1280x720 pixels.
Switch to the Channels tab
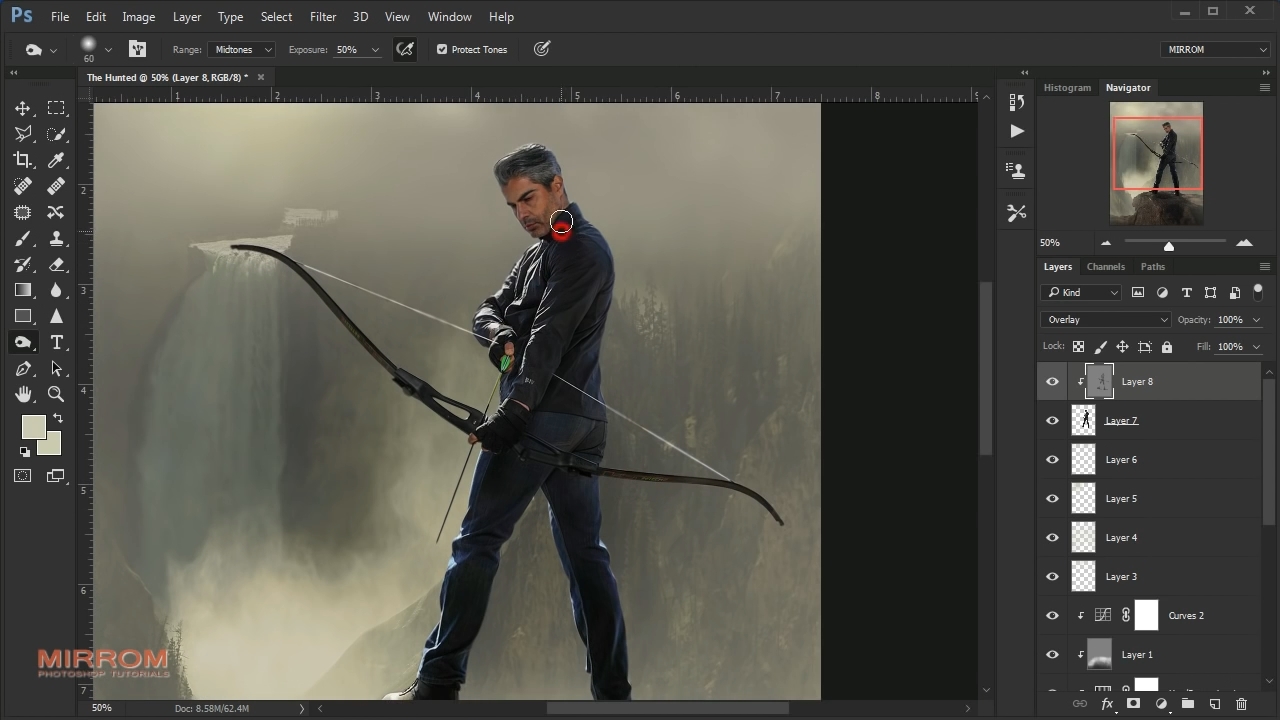pos(1105,267)
